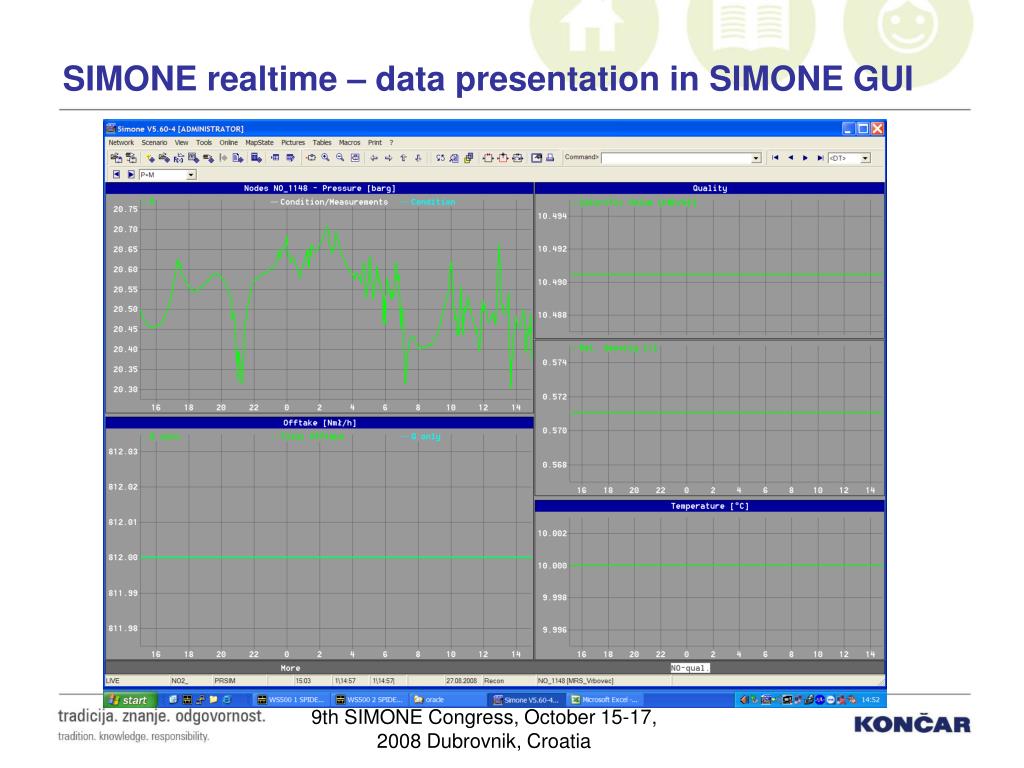Click the pan down arrow icon
Viewport: 1024px width, 768px height.
coord(418,158)
